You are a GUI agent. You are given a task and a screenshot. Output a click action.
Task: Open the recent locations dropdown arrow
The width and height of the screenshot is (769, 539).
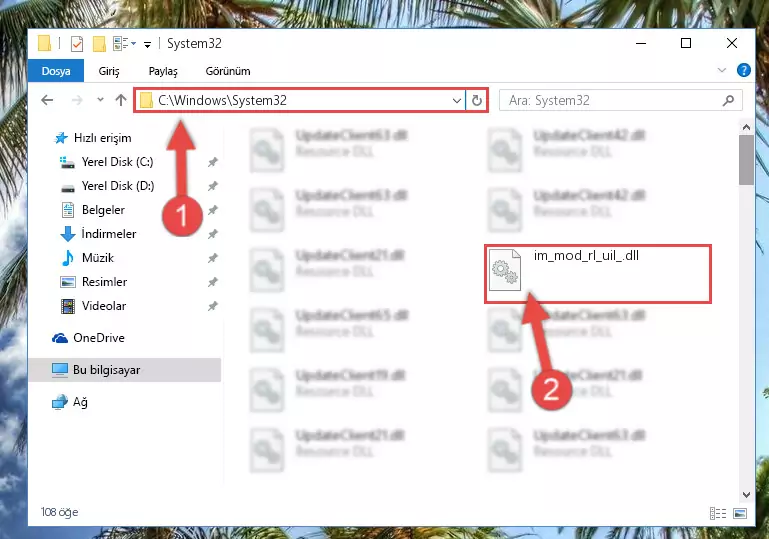[x=100, y=100]
